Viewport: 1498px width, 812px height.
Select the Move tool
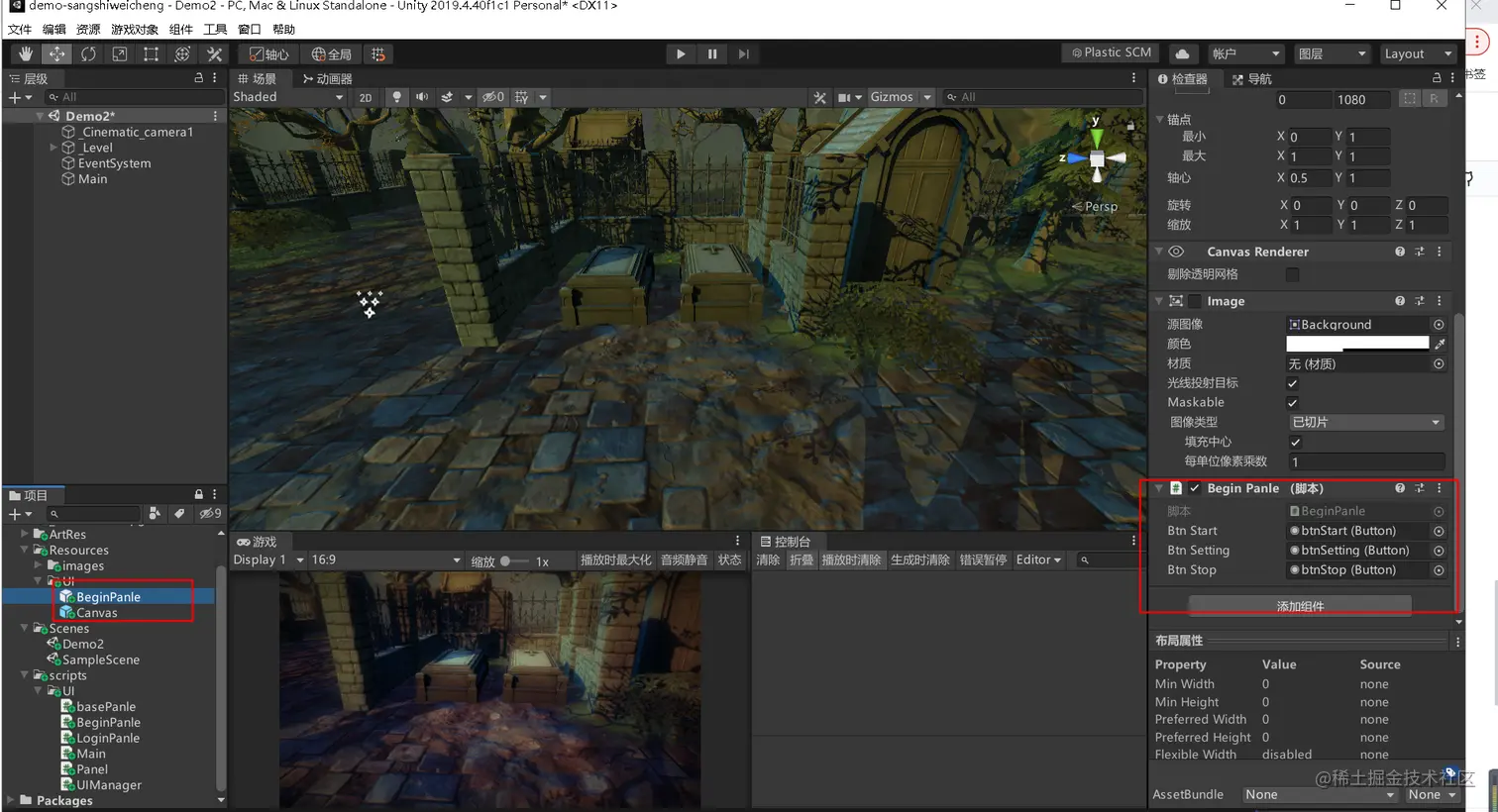57,53
